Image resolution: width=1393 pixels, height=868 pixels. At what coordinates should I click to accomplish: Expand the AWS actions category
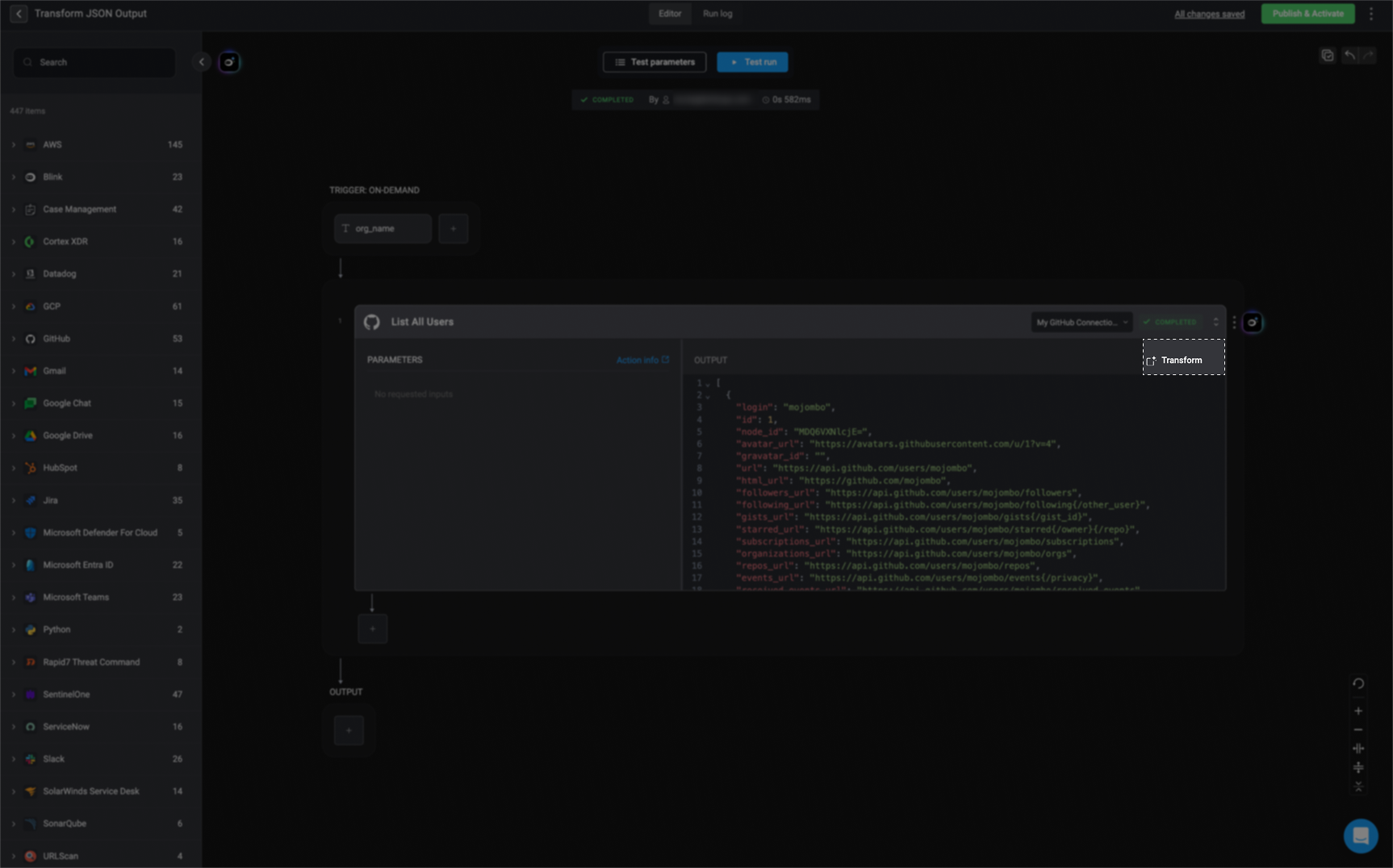14,144
